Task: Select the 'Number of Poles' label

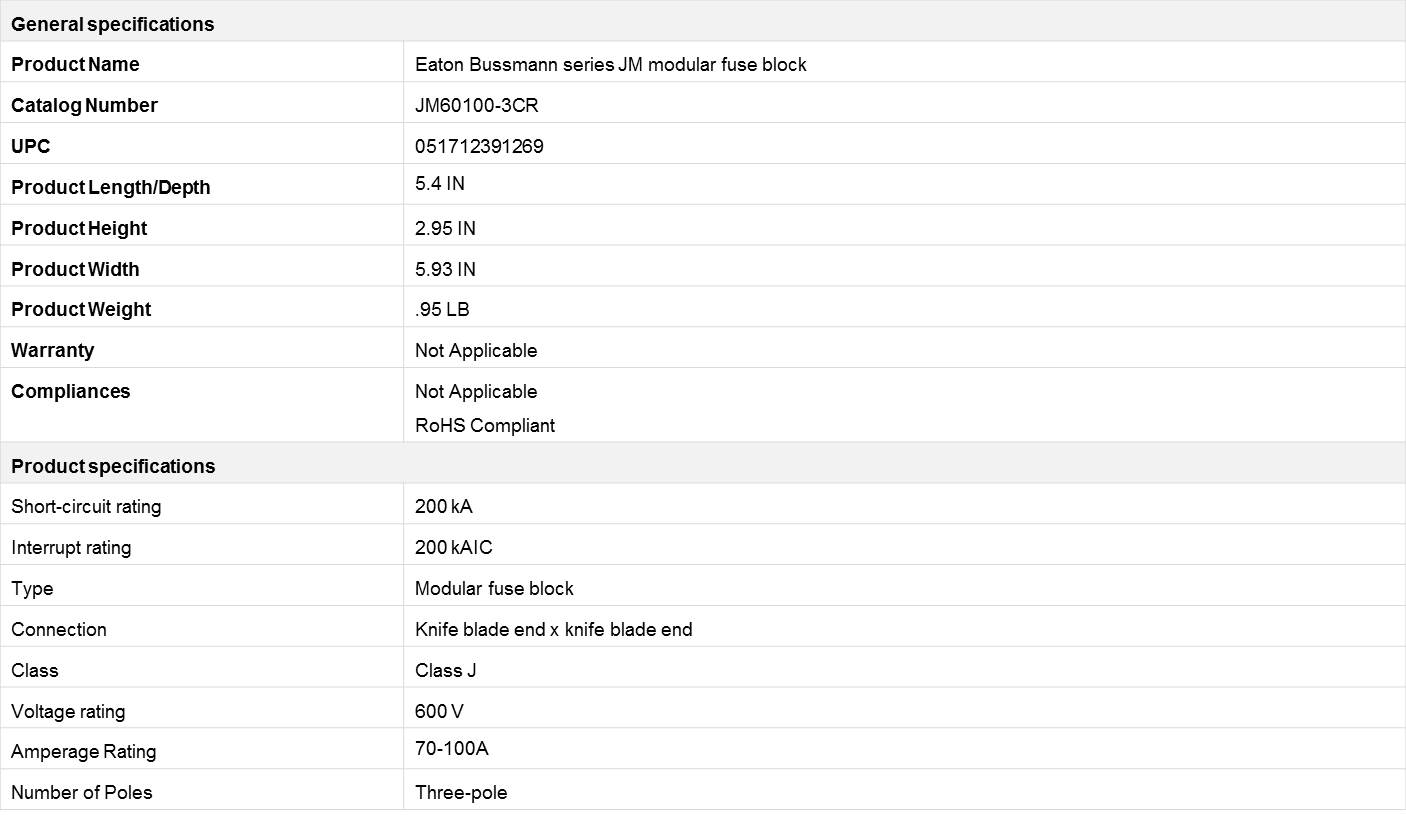Action: (x=82, y=793)
